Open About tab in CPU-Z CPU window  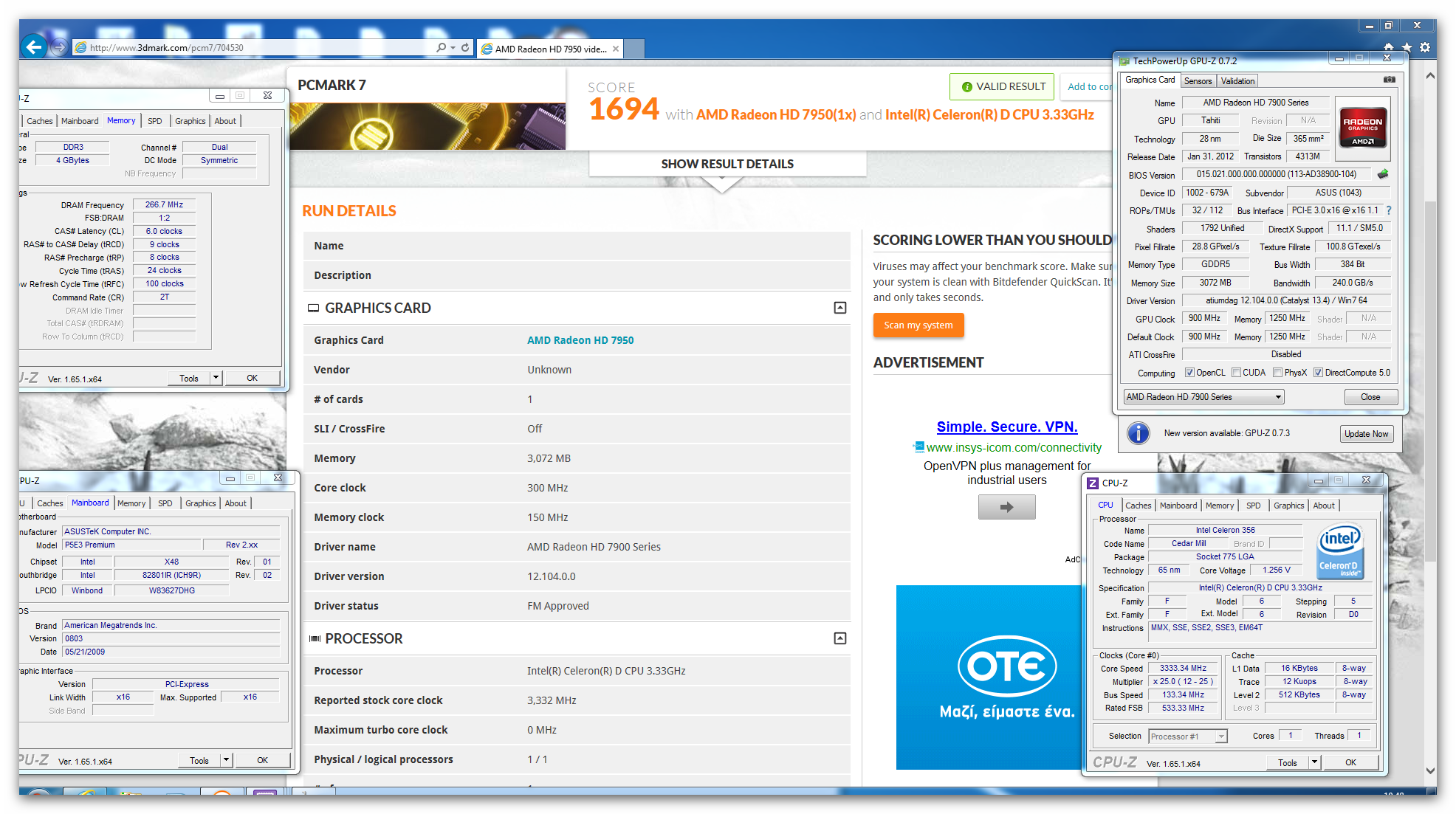coord(1323,506)
